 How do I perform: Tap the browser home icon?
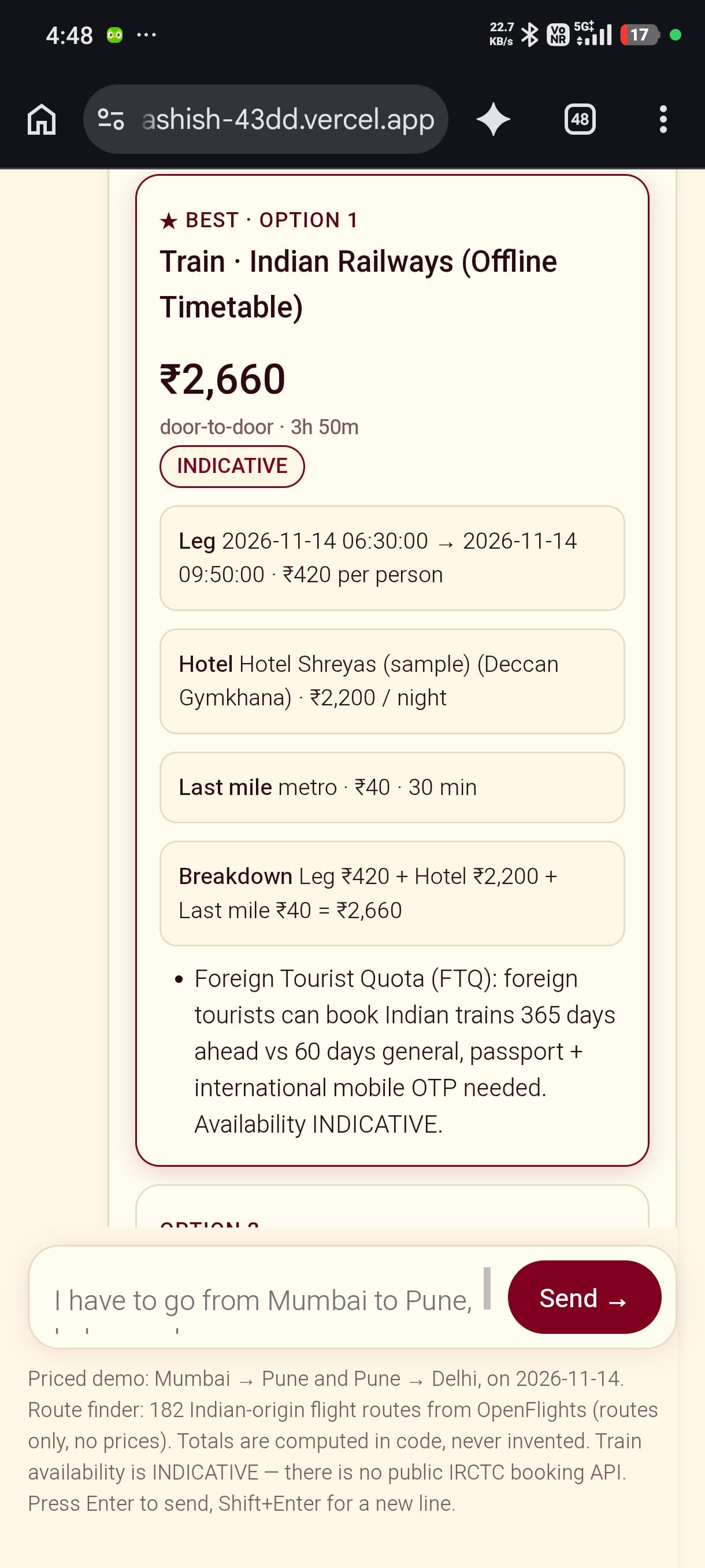coord(42,119)
